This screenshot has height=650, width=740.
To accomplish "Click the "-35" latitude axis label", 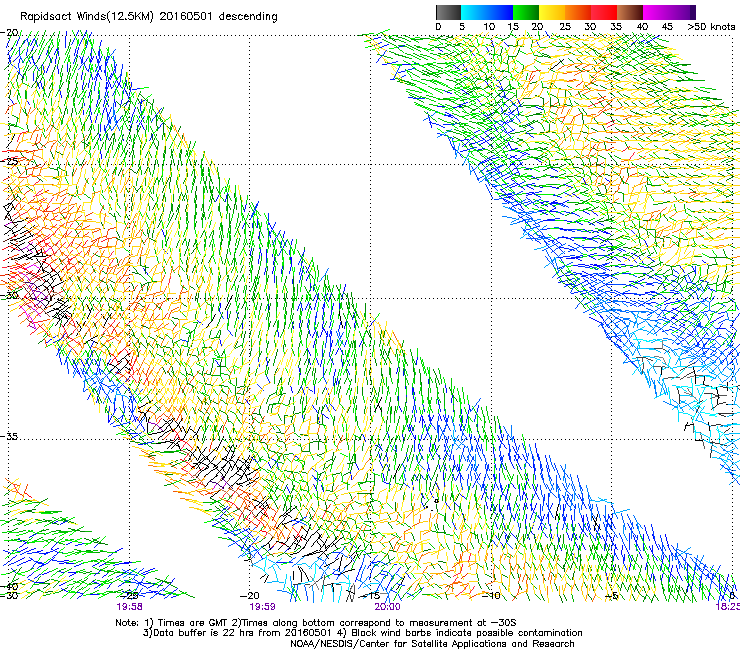I will click(9, 437).
